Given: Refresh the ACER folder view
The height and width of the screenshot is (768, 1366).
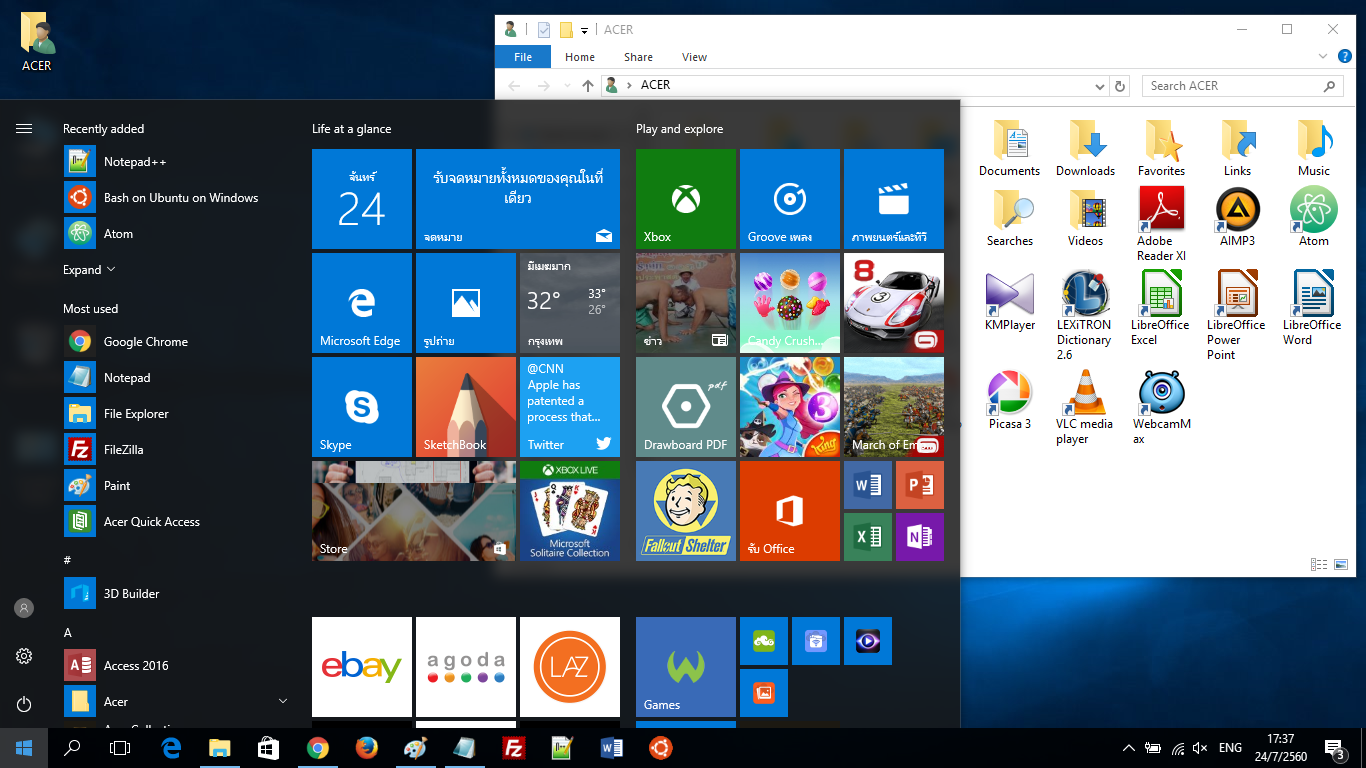Looking at the screenshot, I should [x=1120, y=86].
